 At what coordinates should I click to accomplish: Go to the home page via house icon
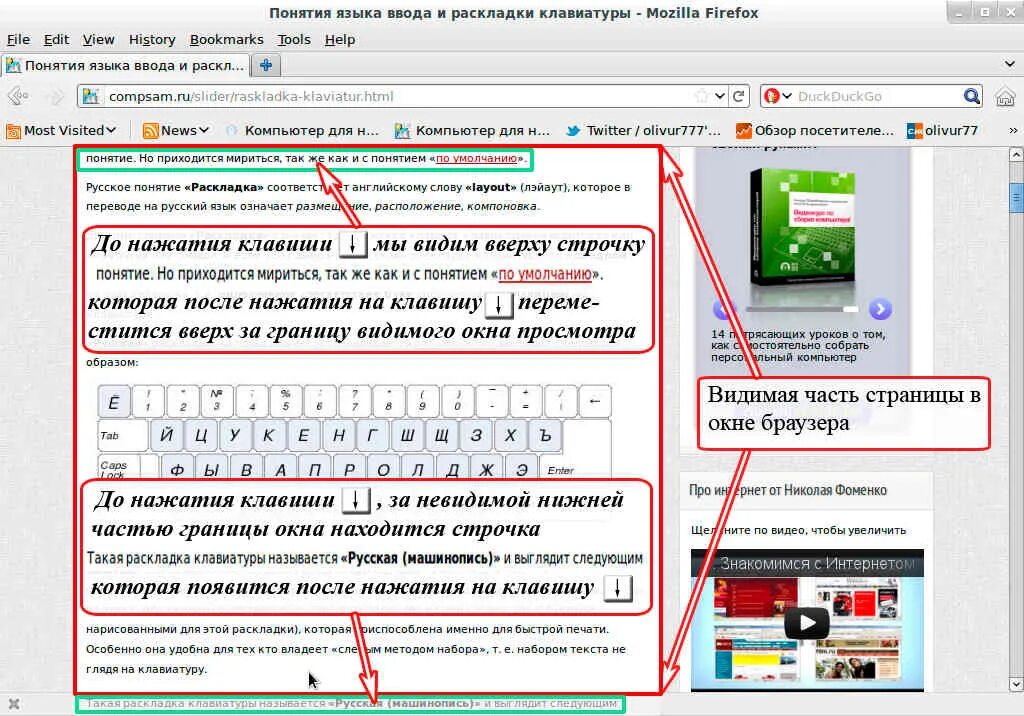[1005, 97]
